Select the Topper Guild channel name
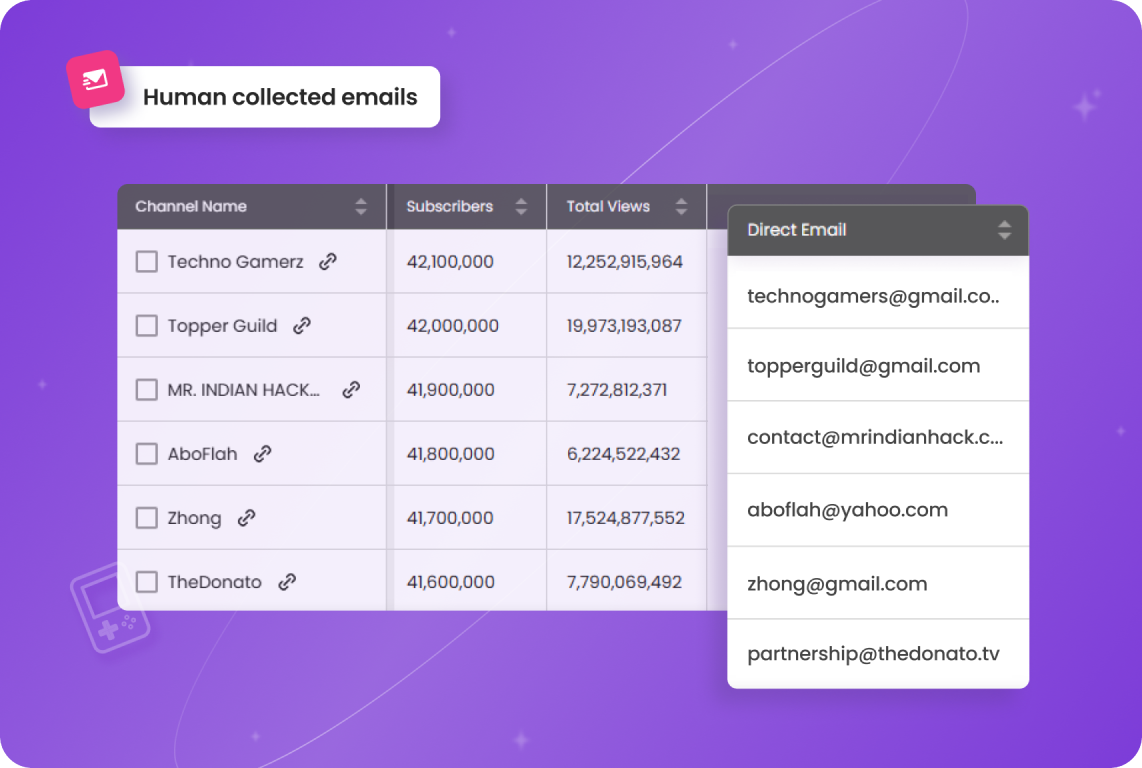Viewport: 1142px width, 768px height. [222, 326]
